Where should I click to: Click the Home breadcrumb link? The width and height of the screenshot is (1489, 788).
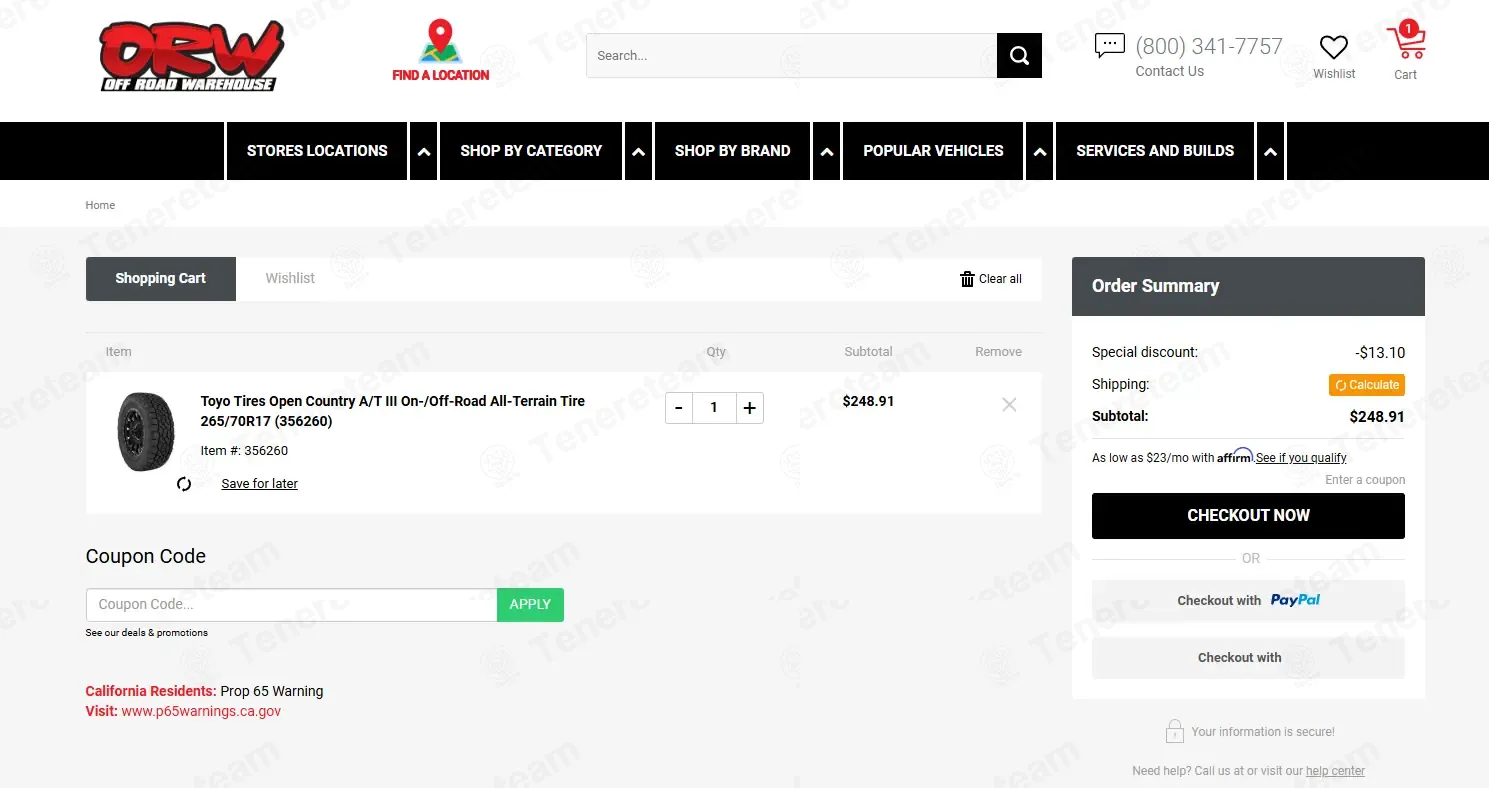point(100,205)
